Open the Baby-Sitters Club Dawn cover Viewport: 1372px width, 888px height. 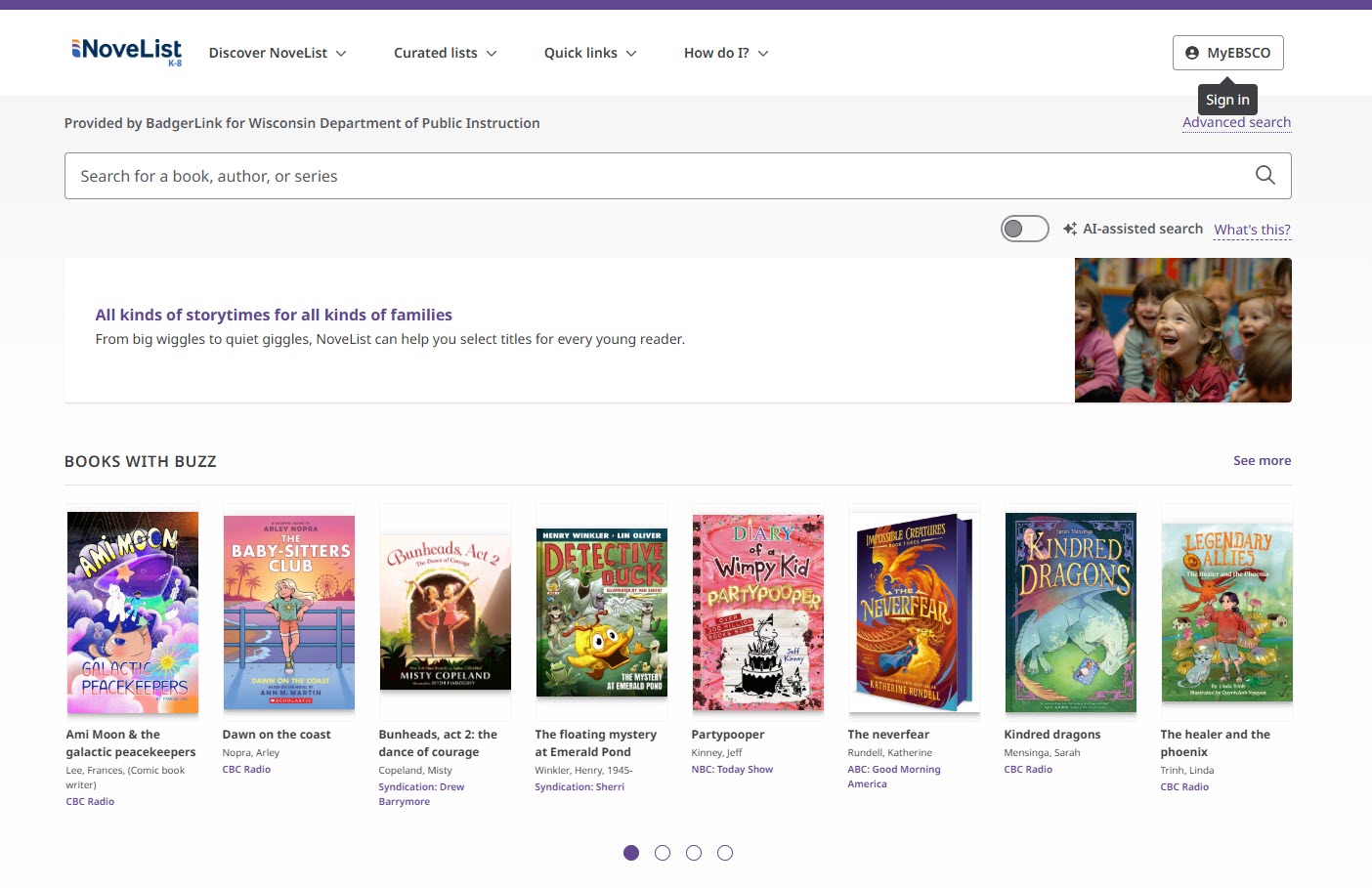pos(289,613)
